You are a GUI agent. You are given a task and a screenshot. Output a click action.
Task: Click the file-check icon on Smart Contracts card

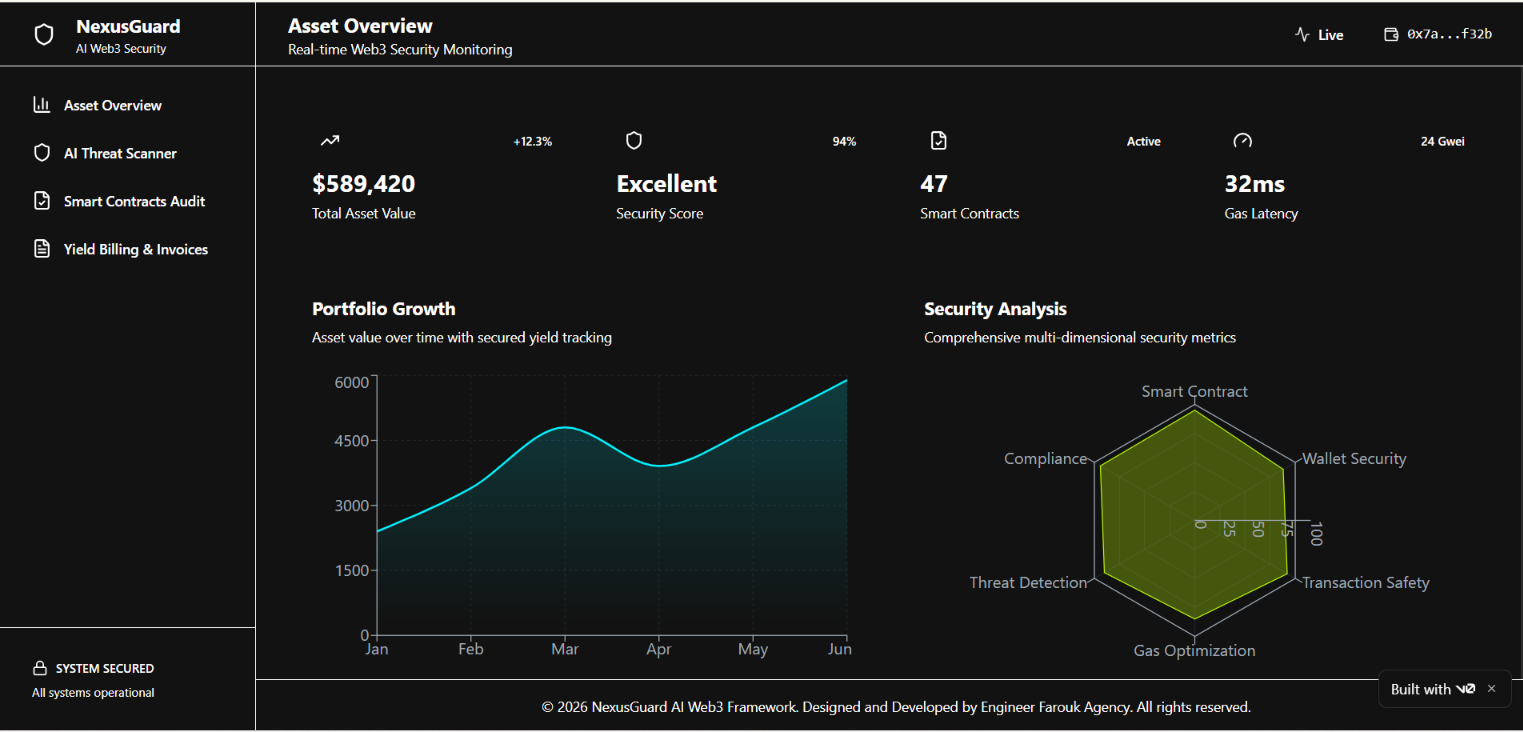click(x=938, y=141)
